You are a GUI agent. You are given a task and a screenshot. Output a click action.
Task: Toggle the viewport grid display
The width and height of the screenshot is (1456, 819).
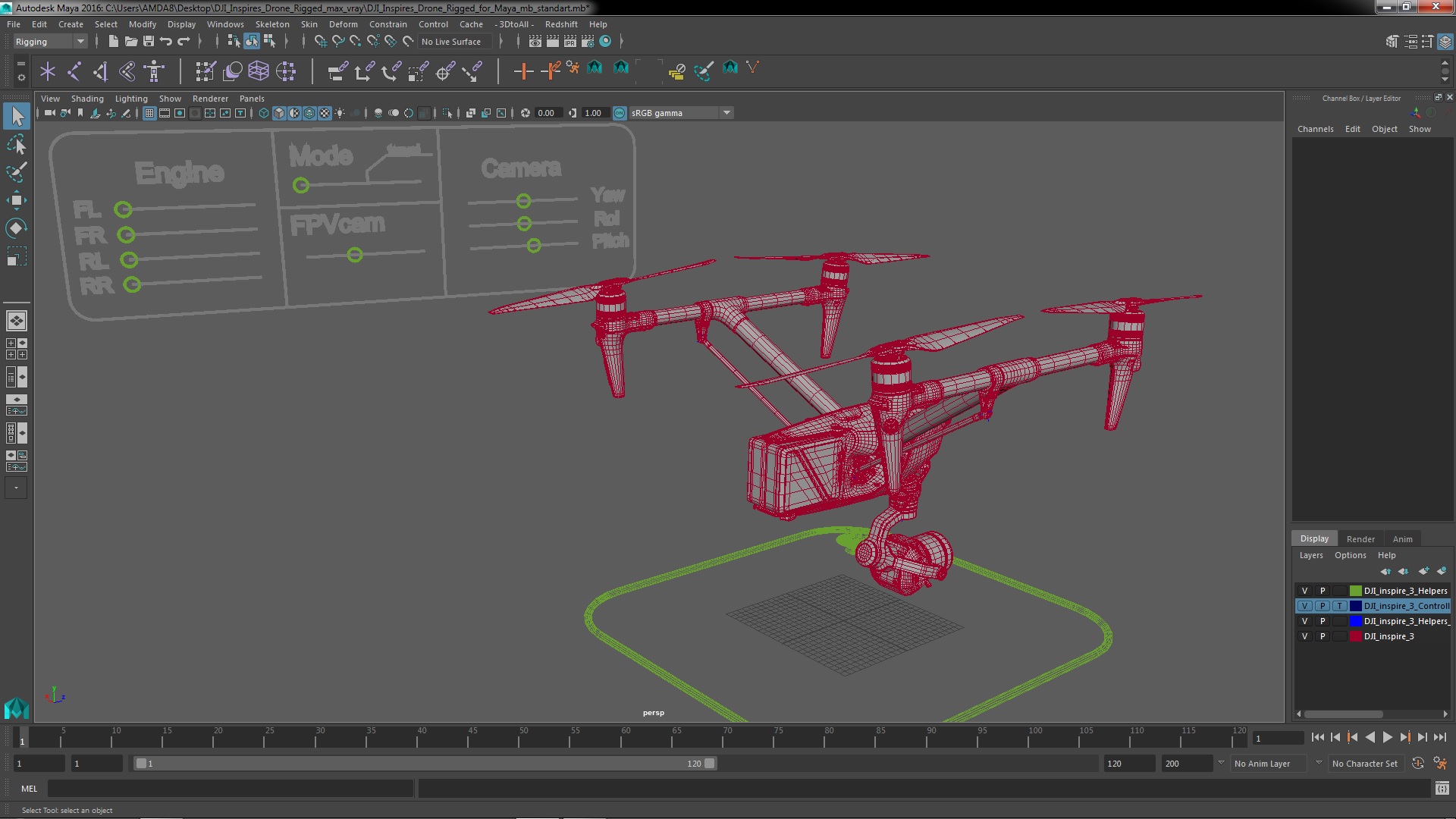pyautogui.click(x=149, y=113)
